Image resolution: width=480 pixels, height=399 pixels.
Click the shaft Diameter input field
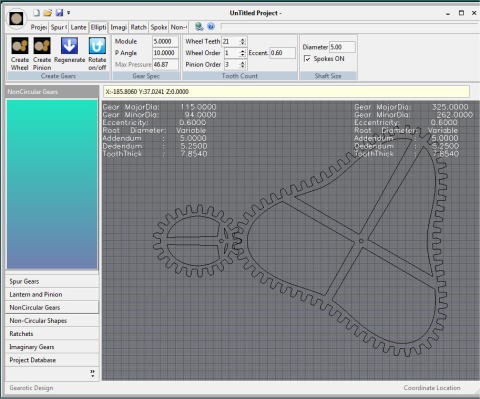tap(342, 47)
